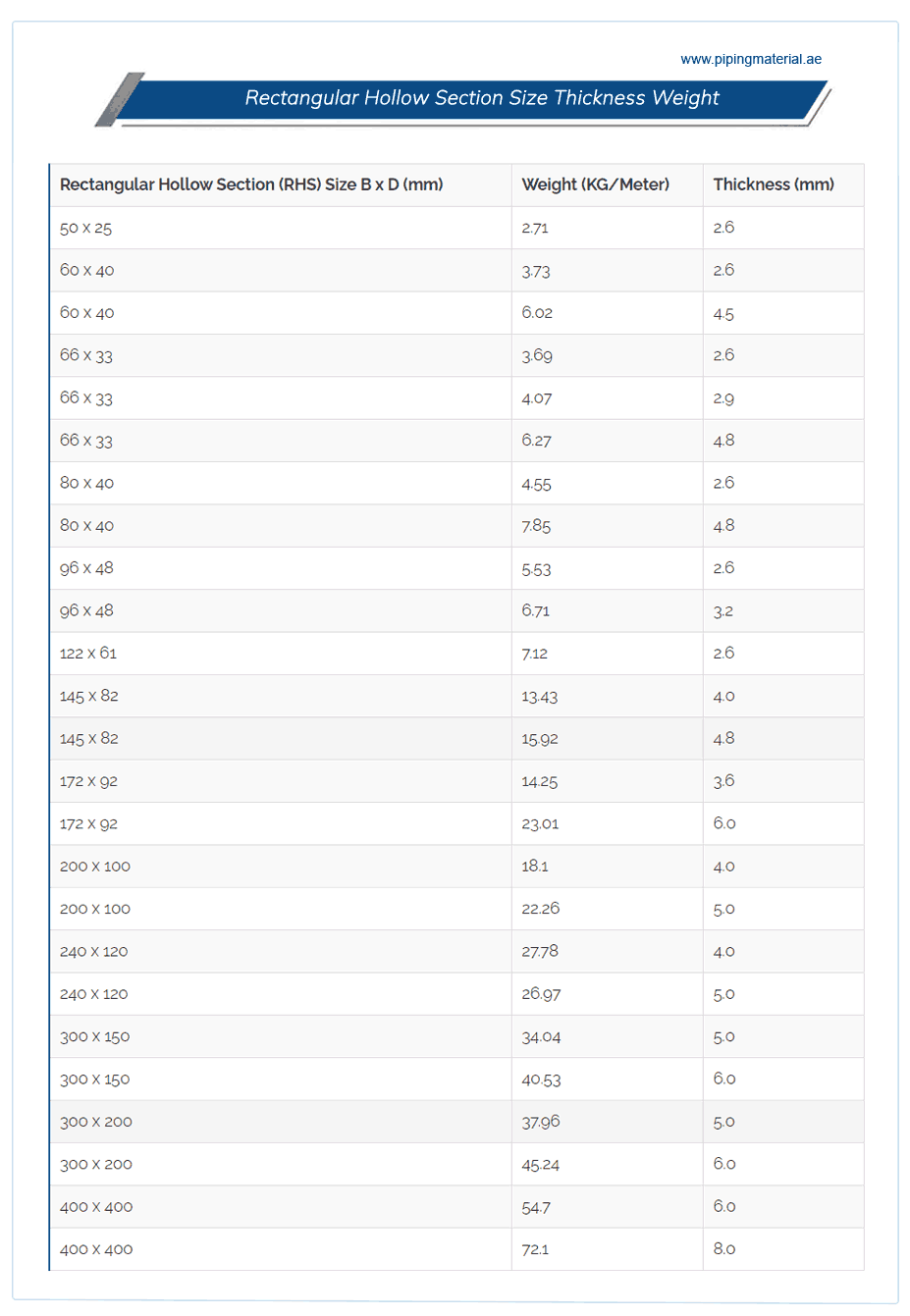The image size is (910, 1316).
Task: Select the 50 x 25 size cell
Action: click(x=86, y=228)
